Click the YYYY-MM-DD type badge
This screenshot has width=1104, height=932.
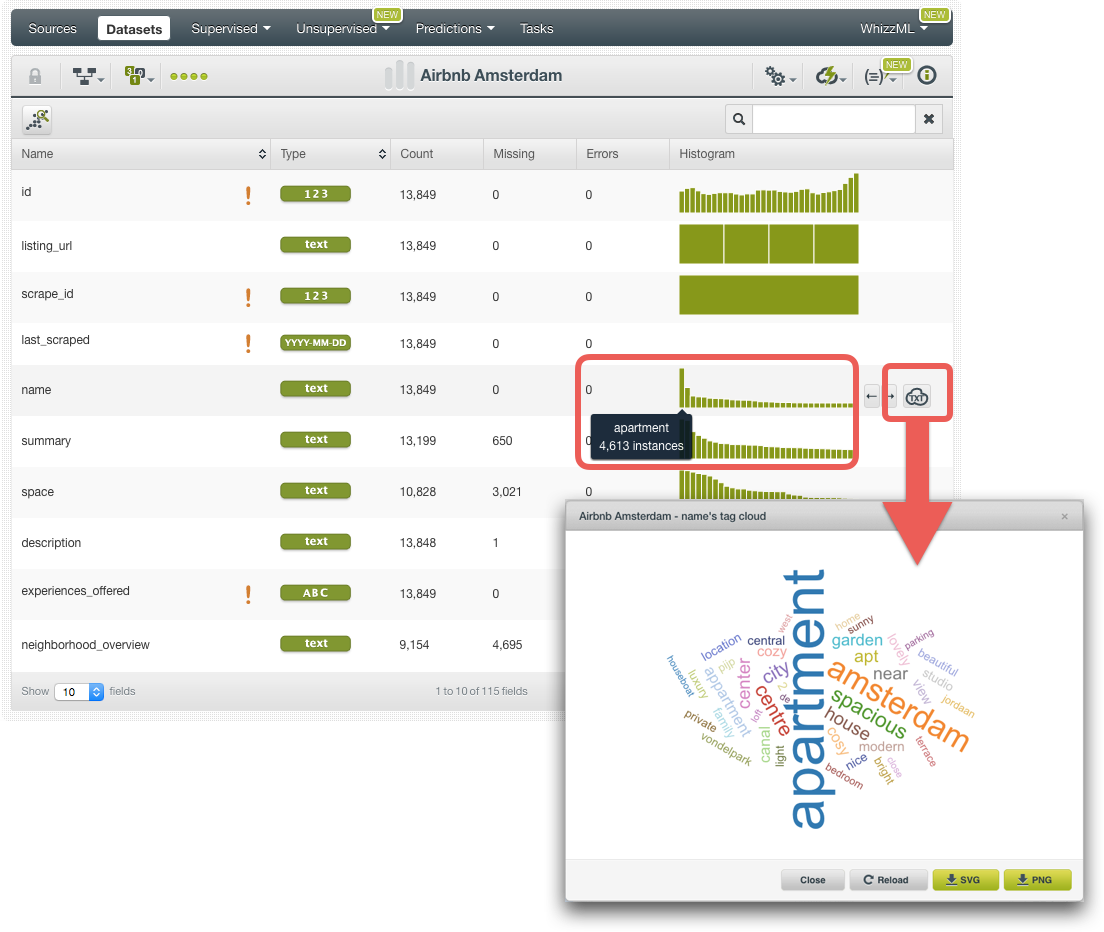click(315, 343)
